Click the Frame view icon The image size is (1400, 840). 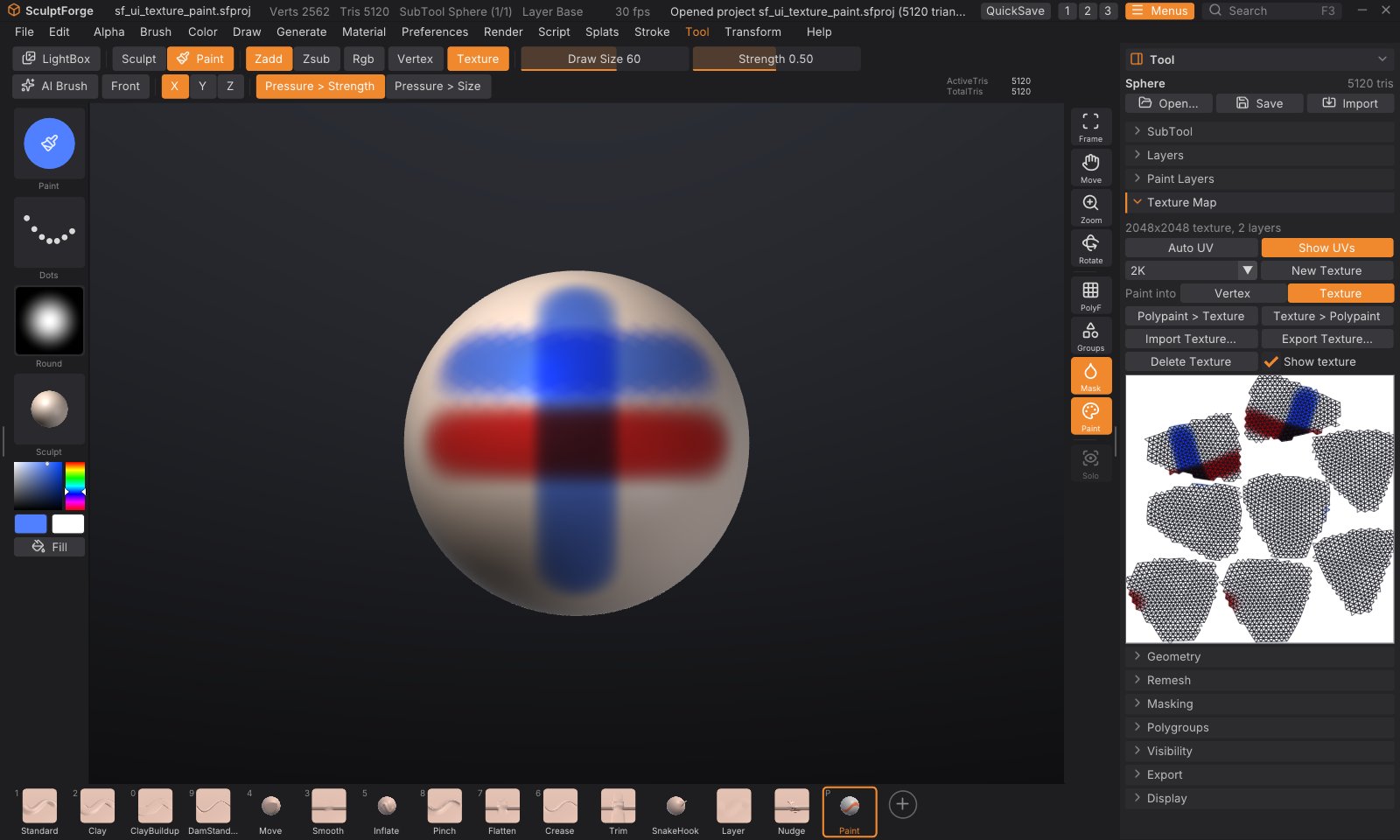tap(1090, 127)
